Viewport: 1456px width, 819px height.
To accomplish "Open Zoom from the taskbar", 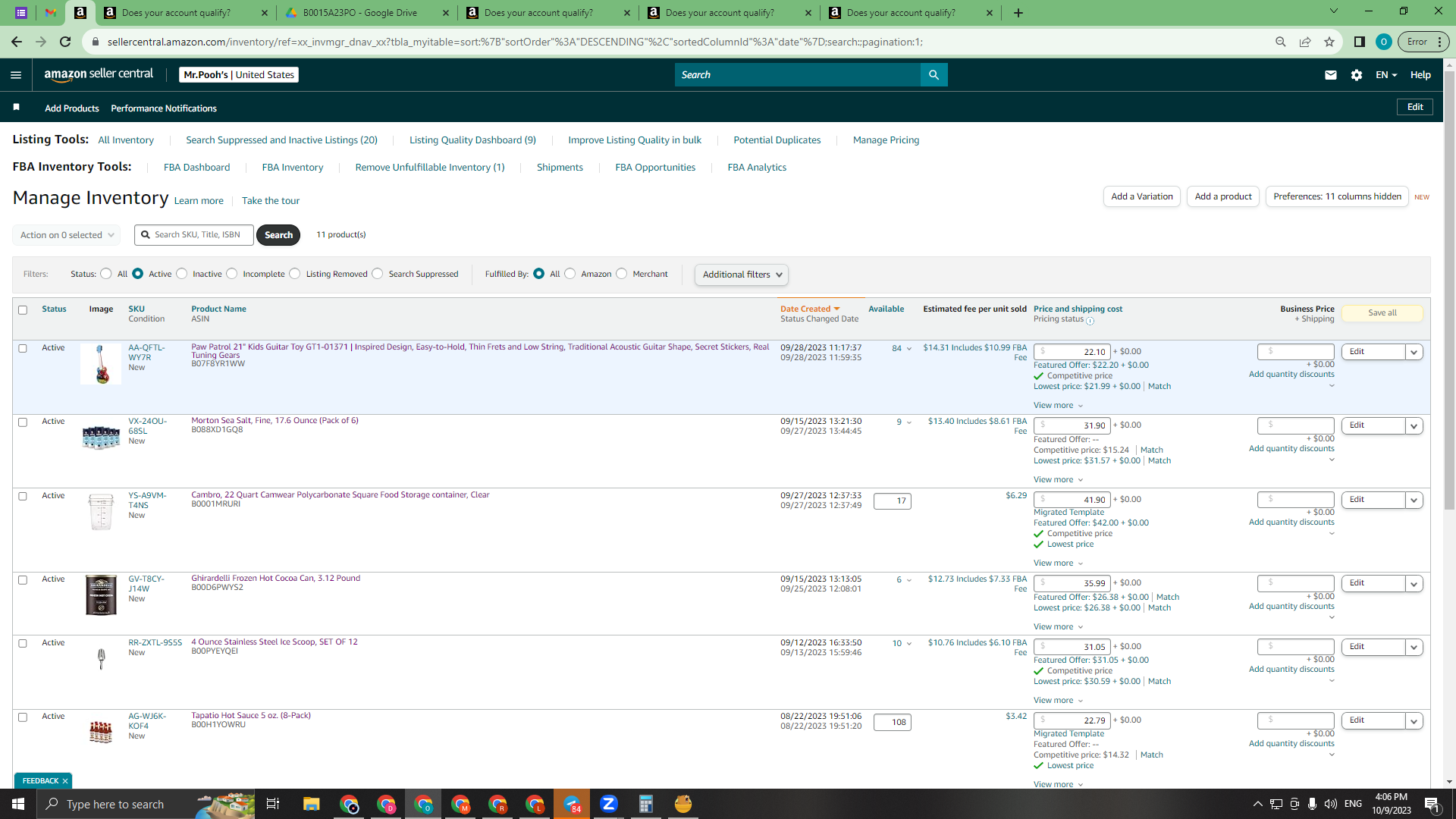I will pyautogui.click(x=609, y=804).
